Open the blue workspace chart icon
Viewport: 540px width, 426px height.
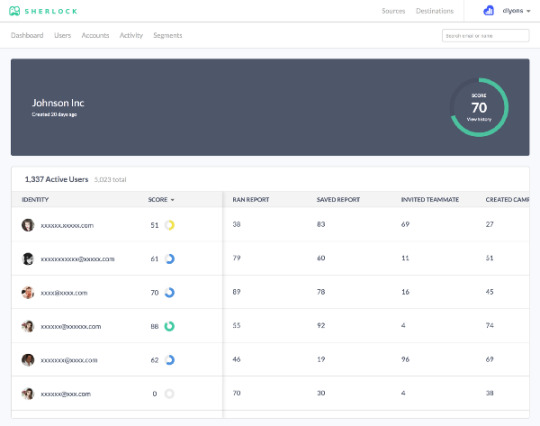(x=488, y=11)
